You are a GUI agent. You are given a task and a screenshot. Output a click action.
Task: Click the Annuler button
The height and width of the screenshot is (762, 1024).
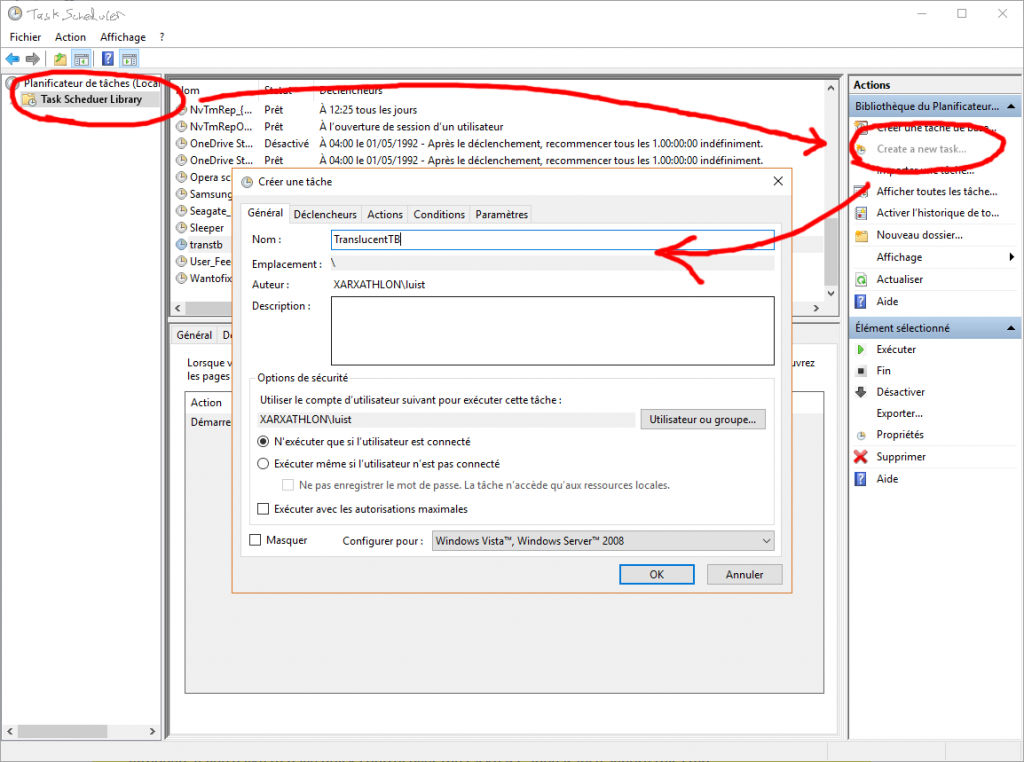744,575
